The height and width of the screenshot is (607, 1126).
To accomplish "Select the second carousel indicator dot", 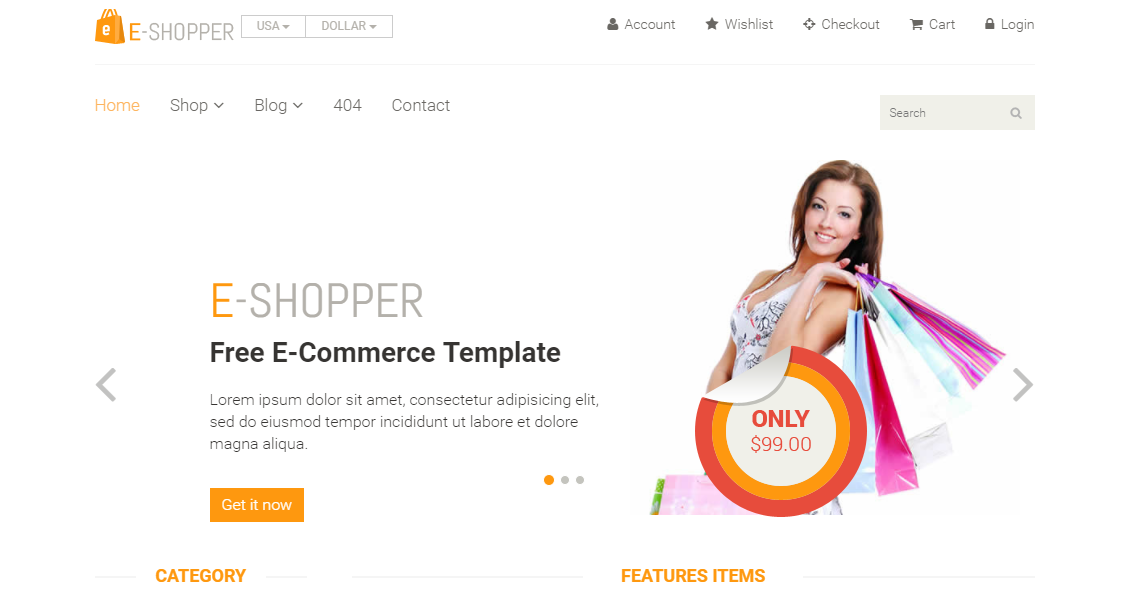I will [x=565, y=480].
